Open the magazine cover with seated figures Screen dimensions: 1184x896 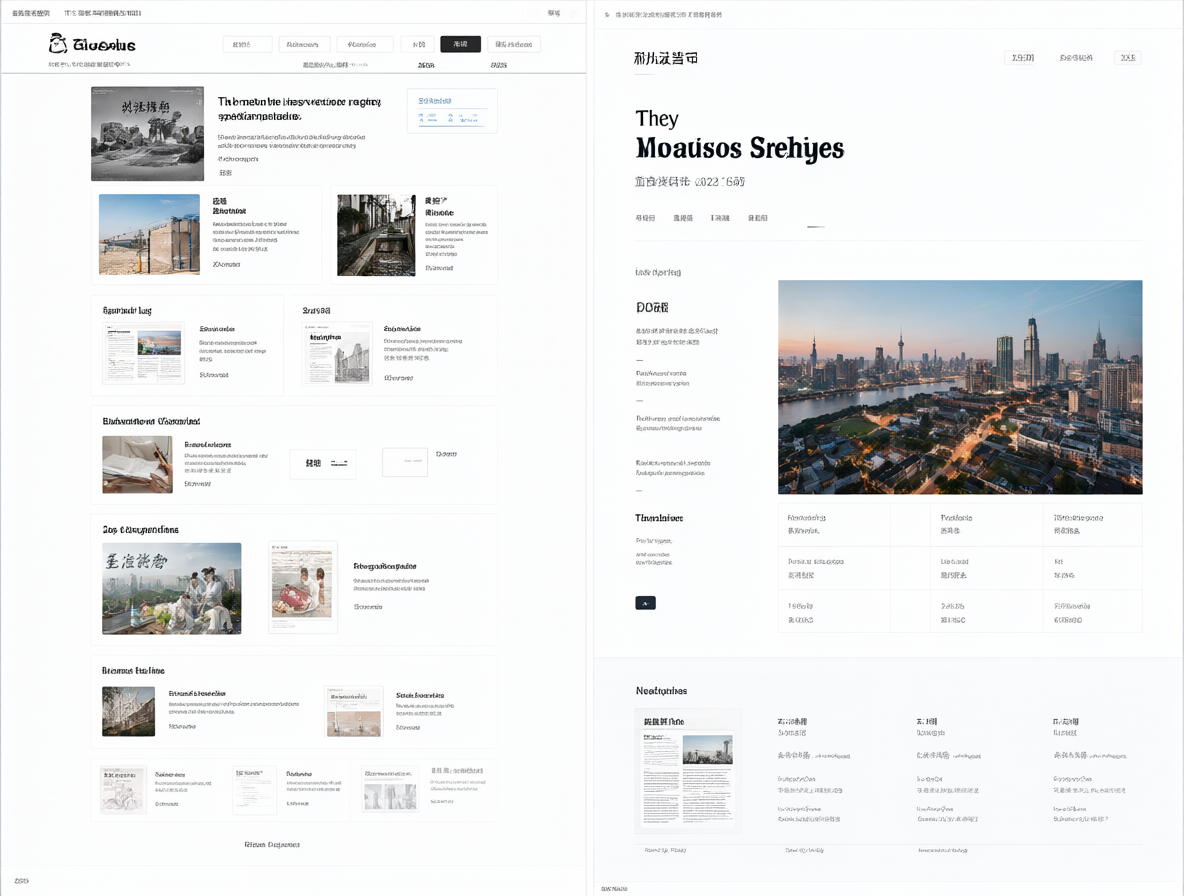pos(303,587)
